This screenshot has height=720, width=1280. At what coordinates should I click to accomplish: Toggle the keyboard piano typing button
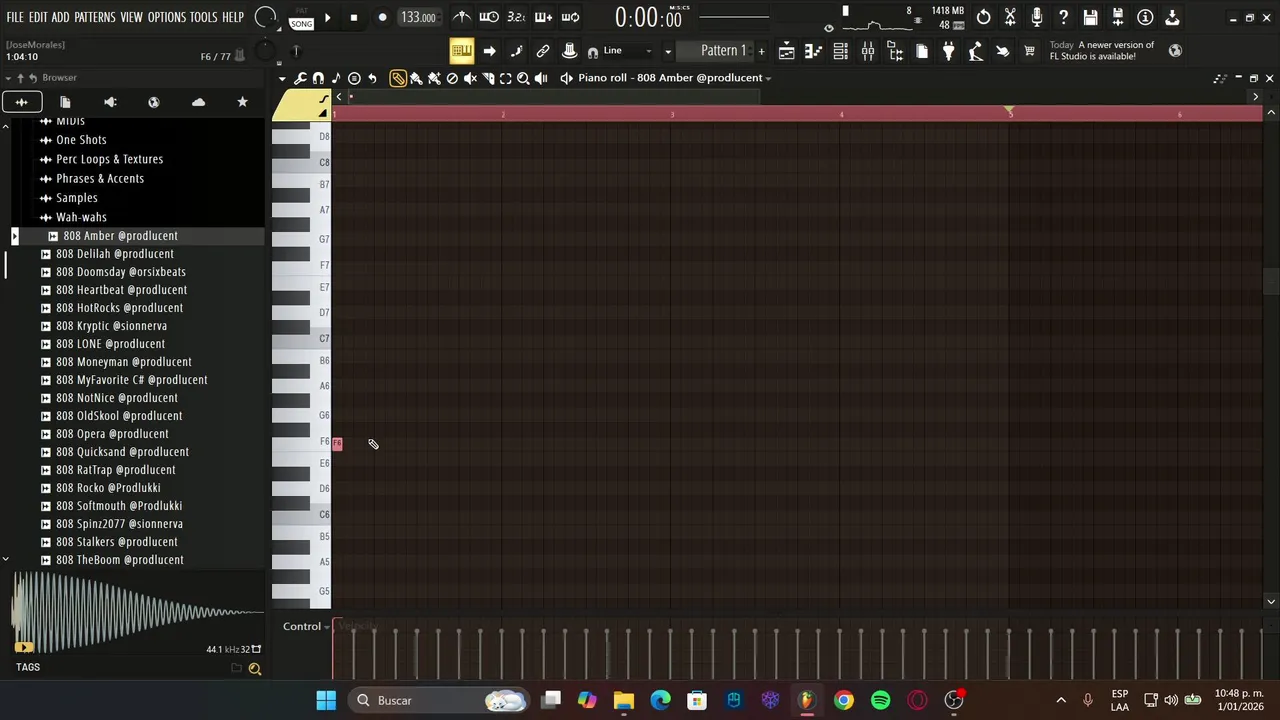tap(461, 51)
